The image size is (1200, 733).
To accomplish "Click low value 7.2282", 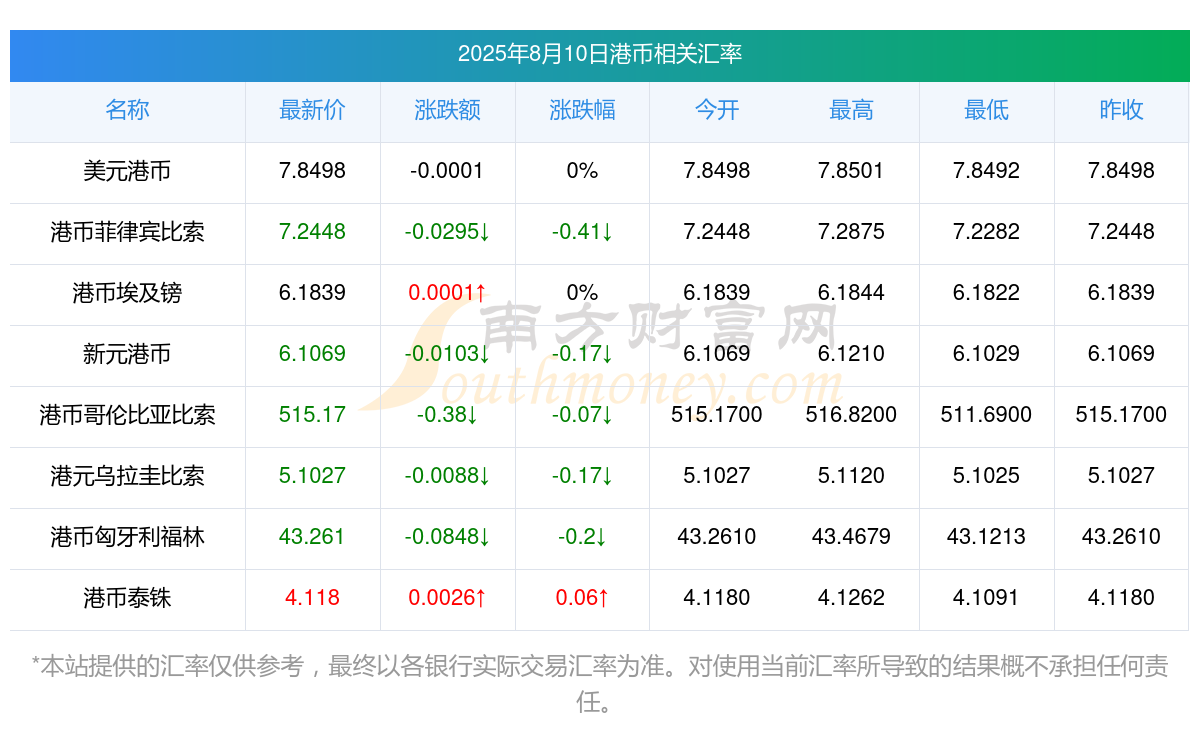I will (986, 232).
